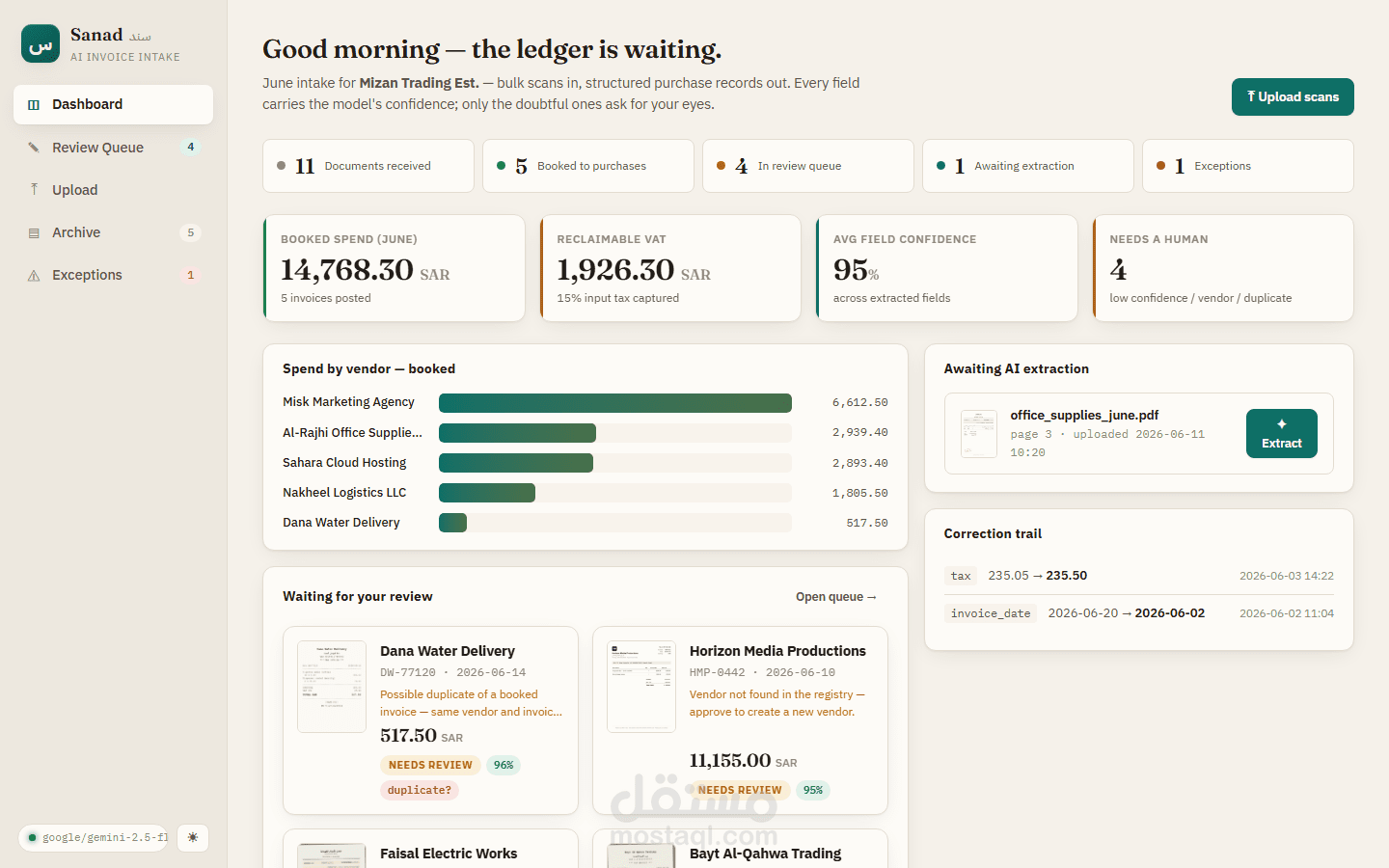The height and width of the screenshot is (868, 1389).
Task: Click the Archive box icon
Action: pos(34,232)
